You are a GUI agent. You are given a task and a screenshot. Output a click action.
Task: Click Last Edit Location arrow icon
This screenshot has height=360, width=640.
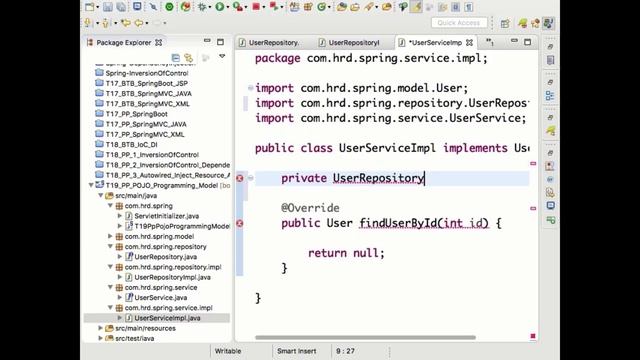[125, 23]
